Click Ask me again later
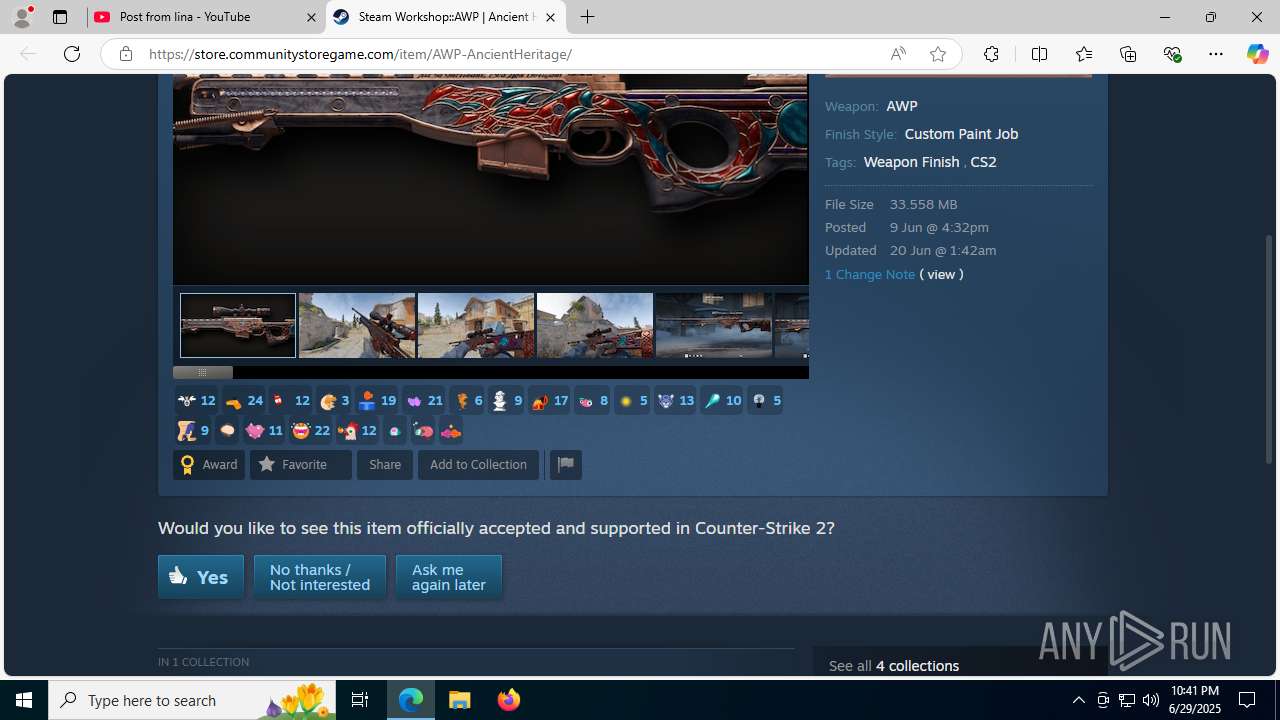Image resolution: width=1280 pixels, height=720 pixels. coord(449,577)
